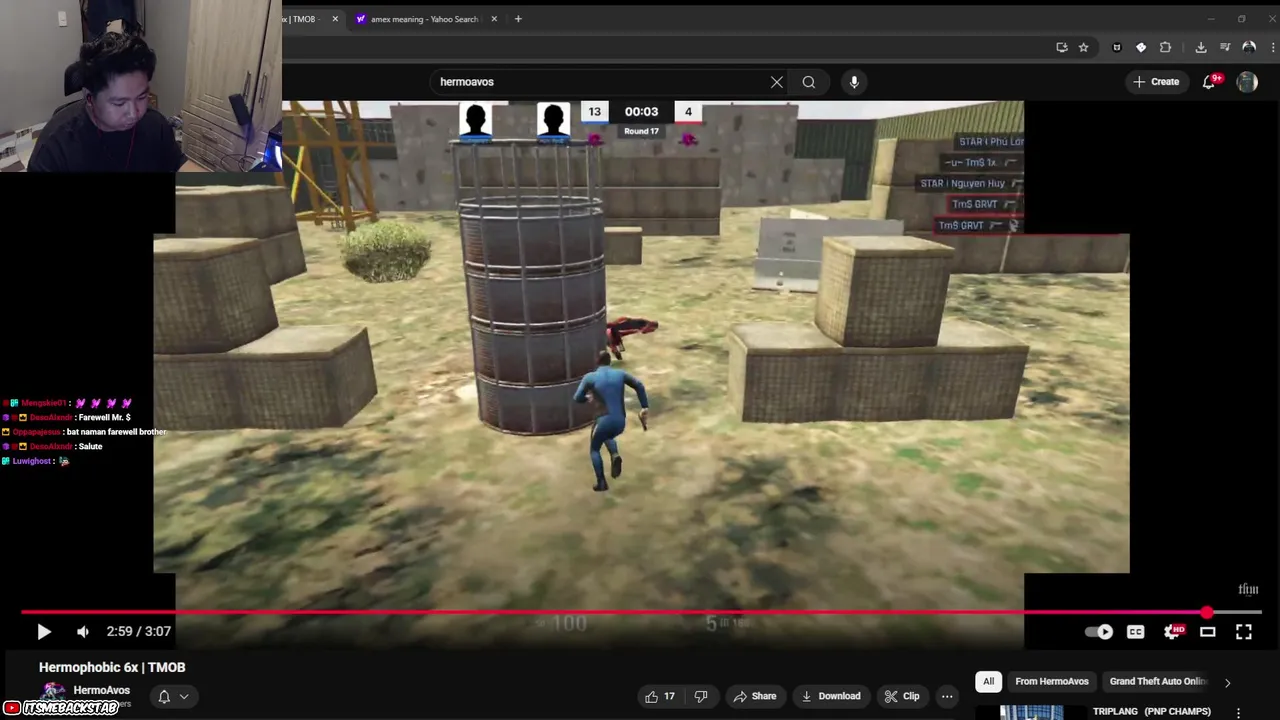Download the video
Viewport: 1280px width, 720px height.
(831, 696)
